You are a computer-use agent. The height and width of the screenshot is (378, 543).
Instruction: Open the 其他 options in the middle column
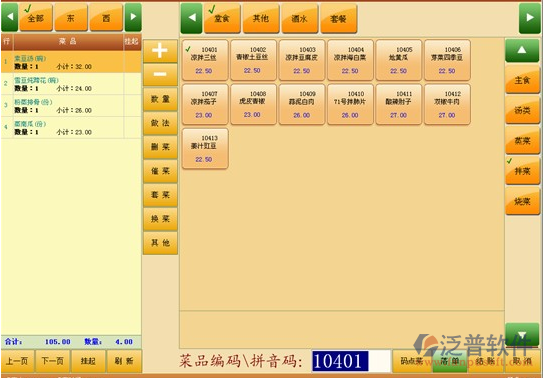click(x=160, y=243)
